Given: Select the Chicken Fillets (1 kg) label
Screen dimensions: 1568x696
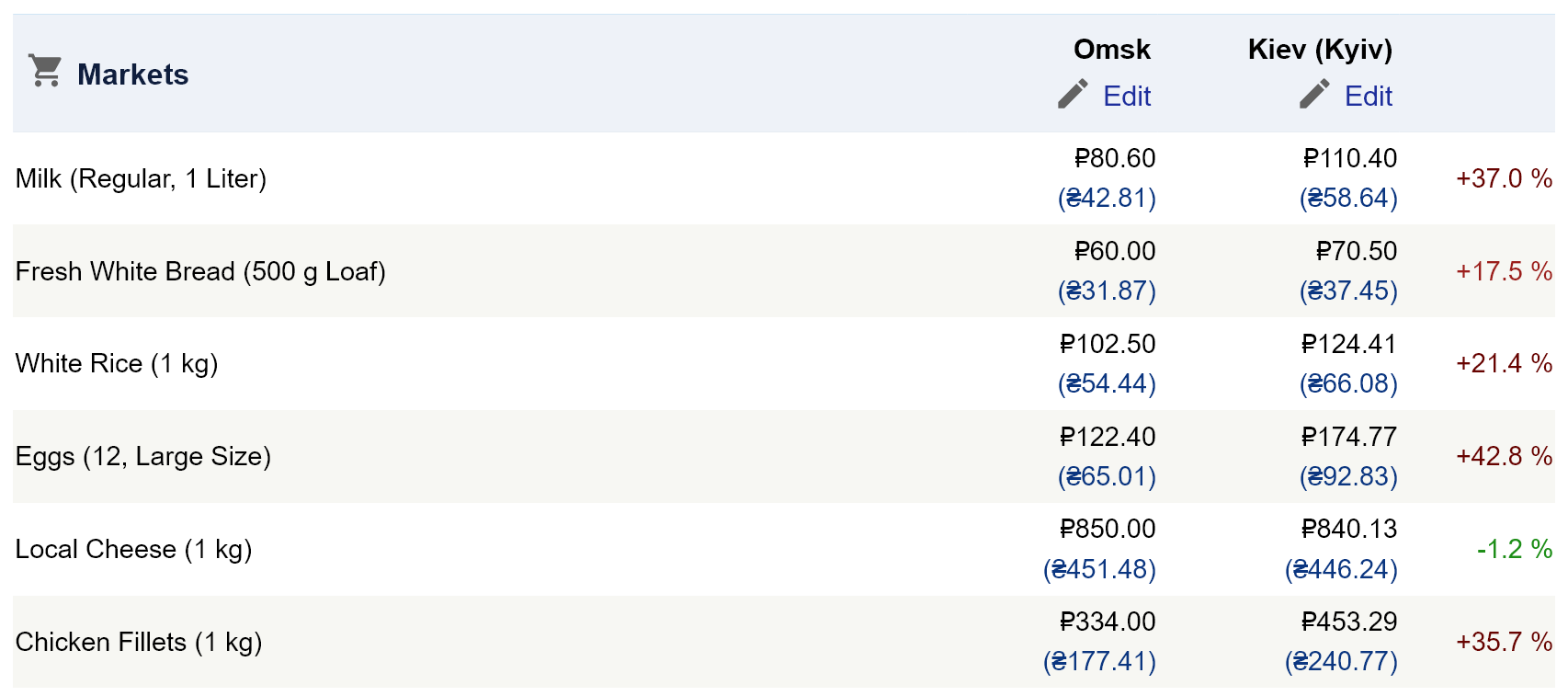Looking at the screenshot, I should point(139,642).
